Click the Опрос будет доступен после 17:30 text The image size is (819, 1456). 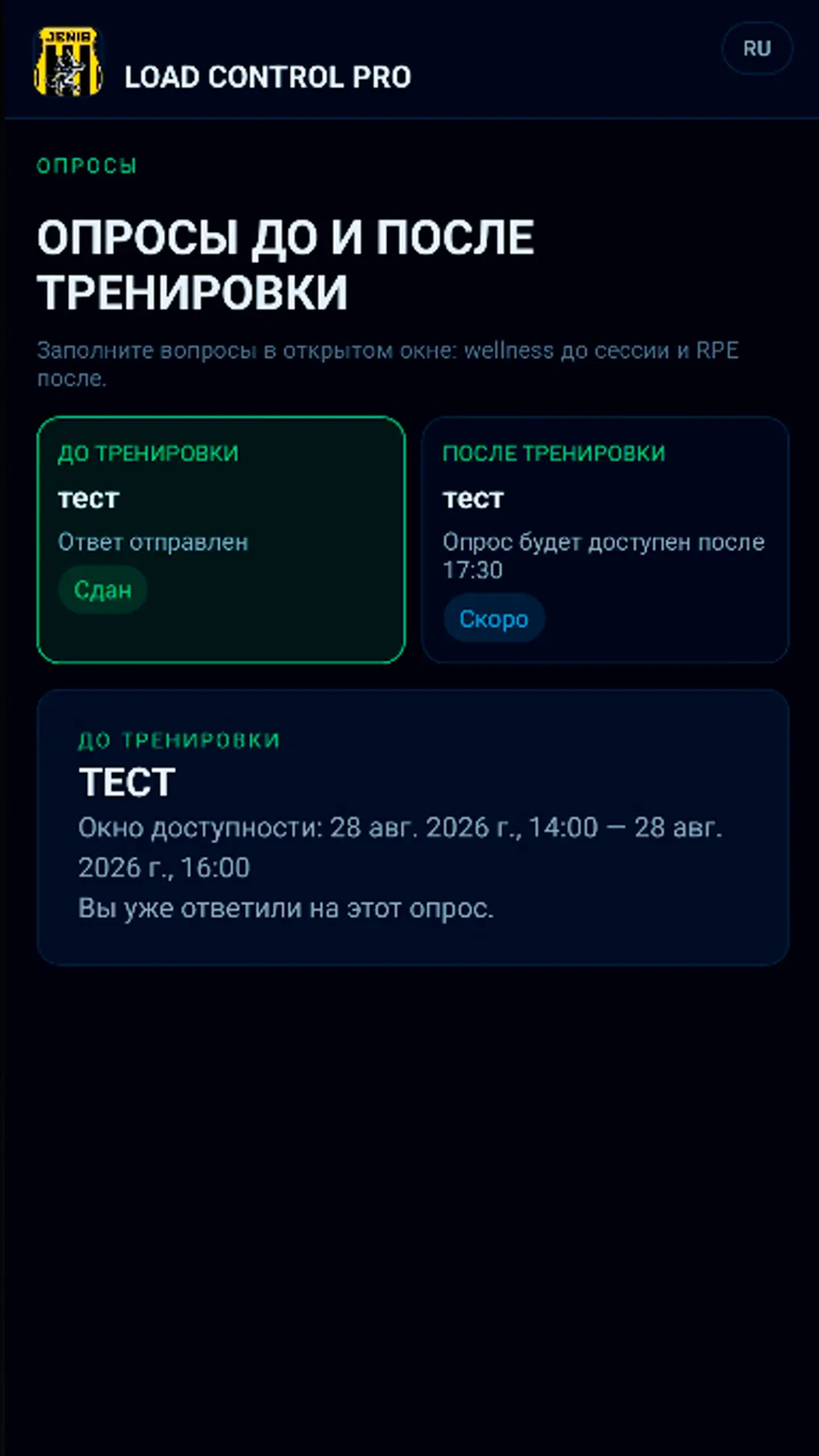pos(603,555)
